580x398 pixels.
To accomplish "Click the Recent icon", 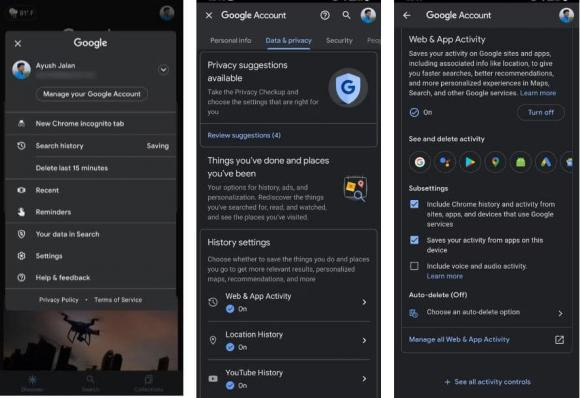I will coord(21,190).
